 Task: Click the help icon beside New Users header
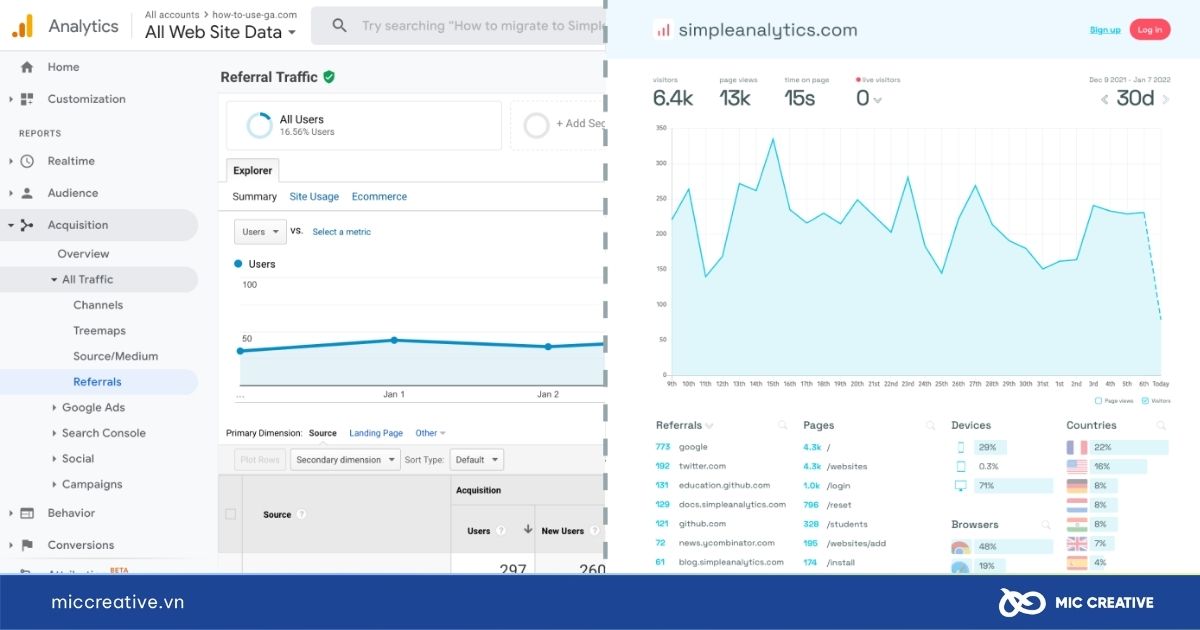(x=595, y=531)
